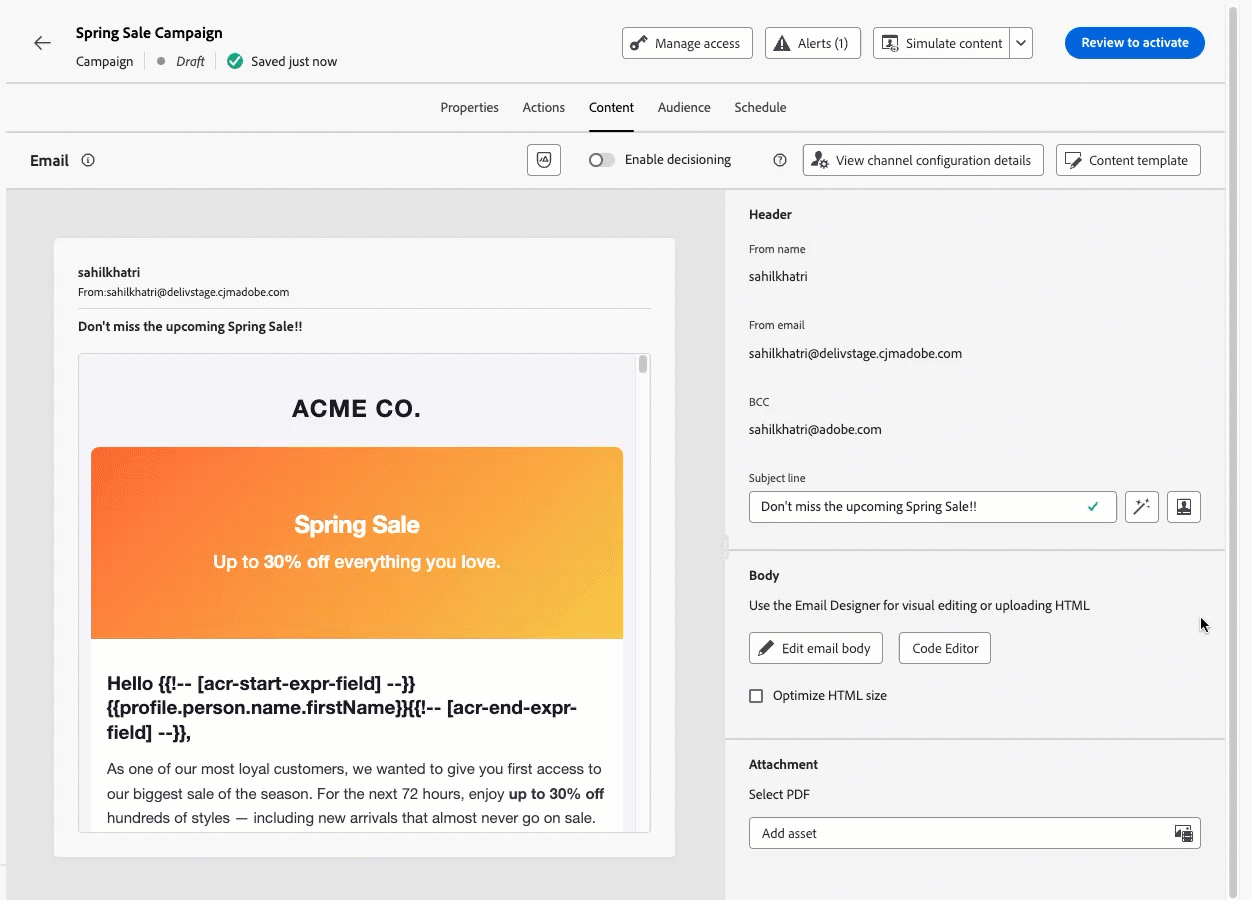Open the experiment icon button beside Enable decisioning
Screen dimensions: 1252x900
544,160
